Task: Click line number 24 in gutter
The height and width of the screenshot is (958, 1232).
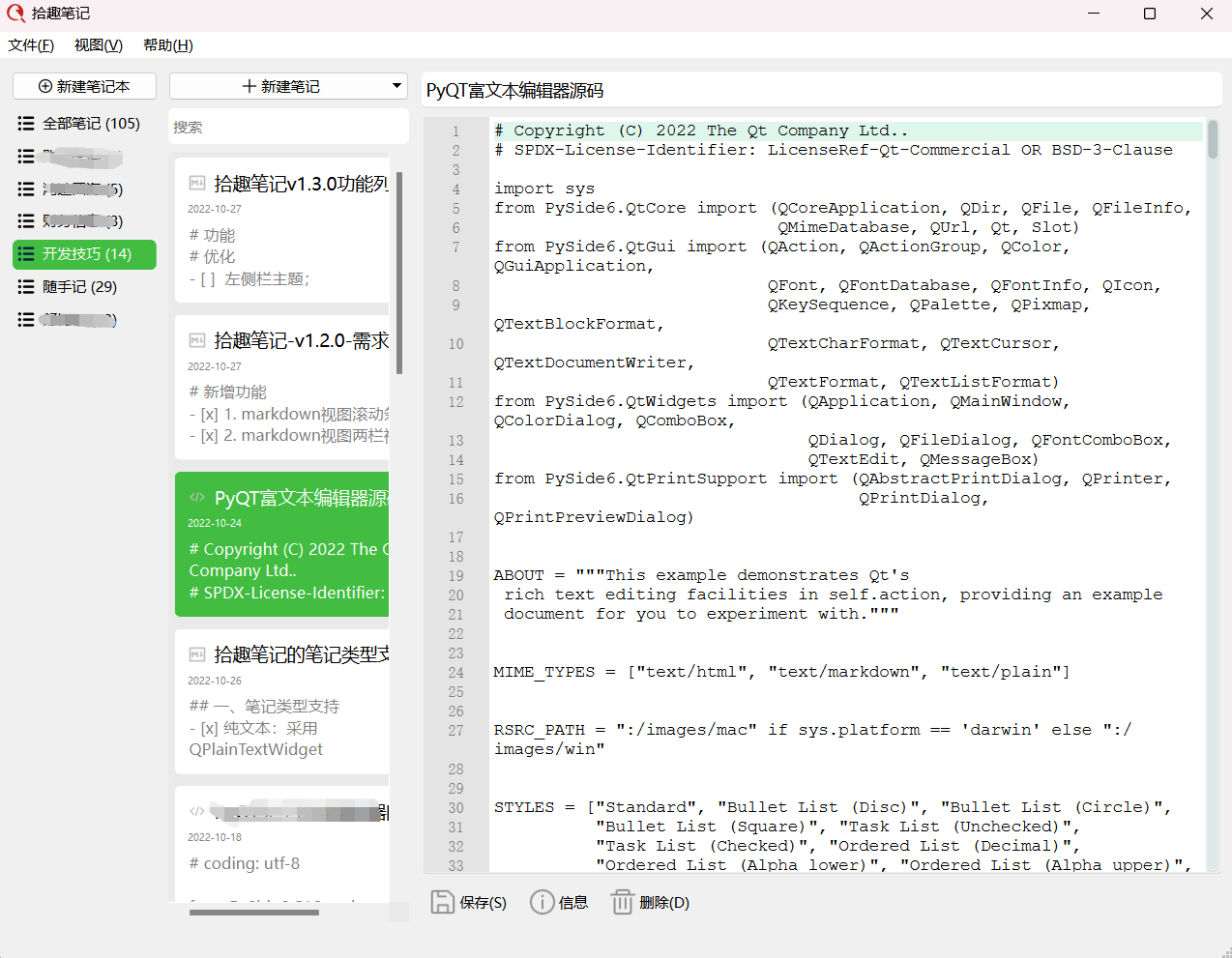Action: pyautogui.click(x=455, y=672)
